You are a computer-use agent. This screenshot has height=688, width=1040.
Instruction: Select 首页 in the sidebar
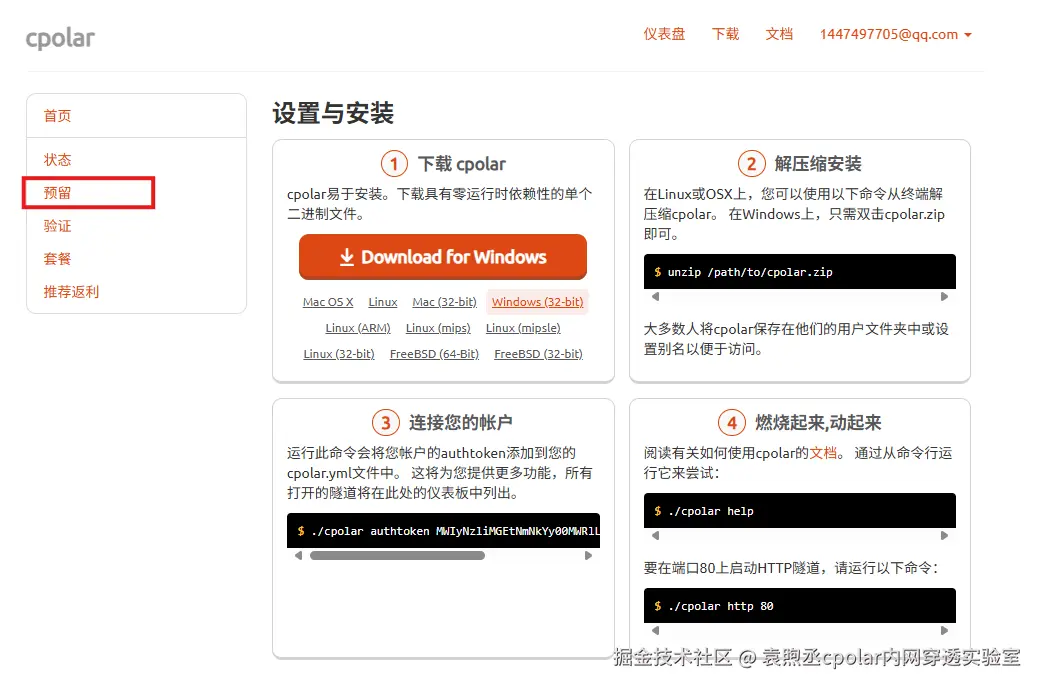coord(57,115)
